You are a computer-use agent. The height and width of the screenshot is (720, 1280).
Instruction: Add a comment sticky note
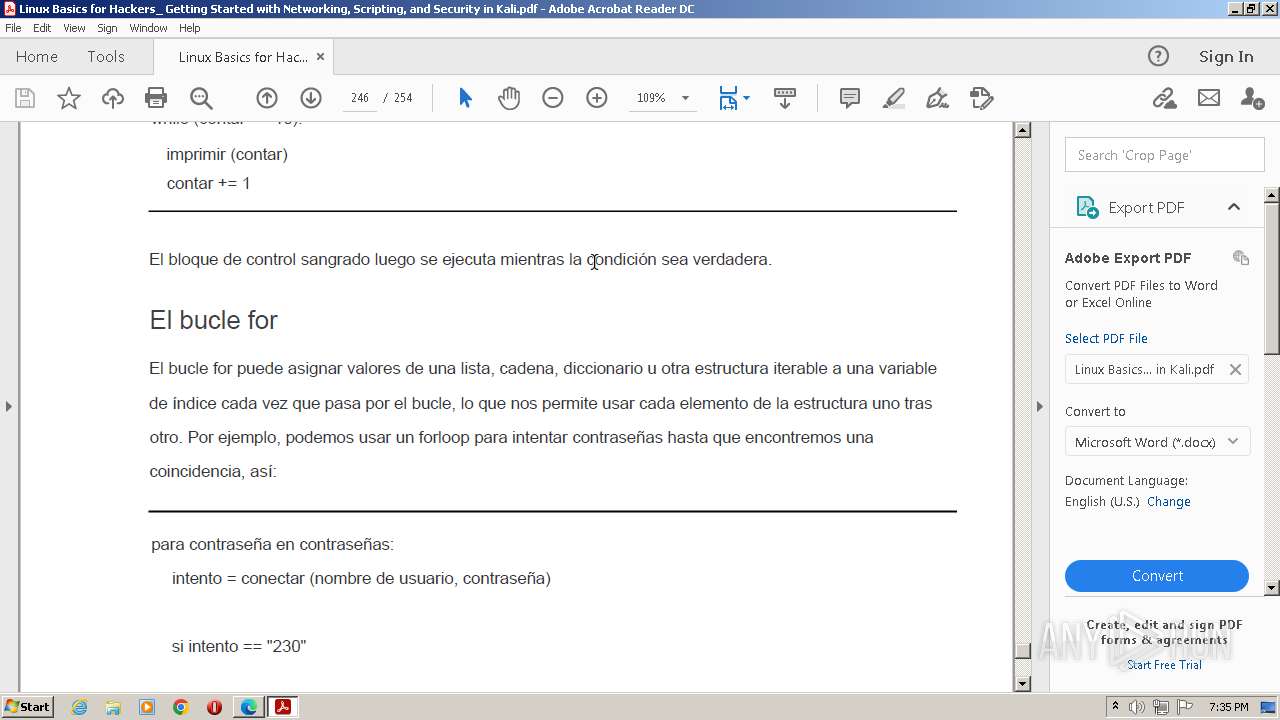850,98
